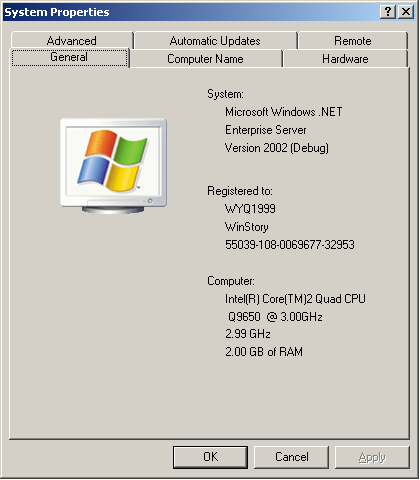This screenshot has height=480, width=420.
Task: Click the "Microsoft Windows .NET" text
Action: 284,112
